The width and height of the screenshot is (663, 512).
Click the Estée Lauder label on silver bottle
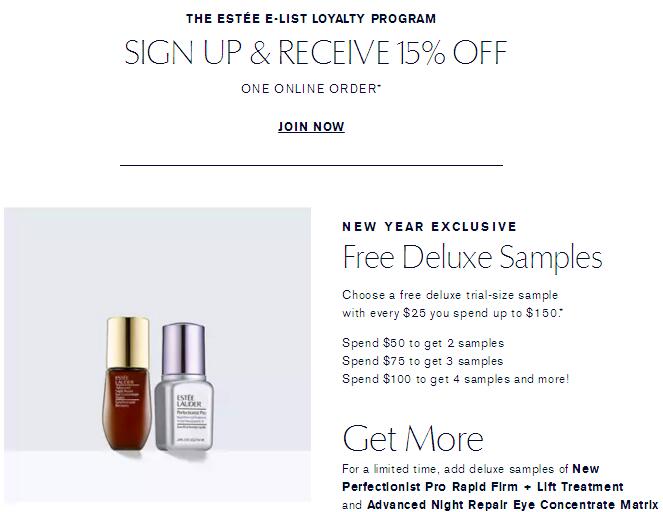click(x=189, y=402)
